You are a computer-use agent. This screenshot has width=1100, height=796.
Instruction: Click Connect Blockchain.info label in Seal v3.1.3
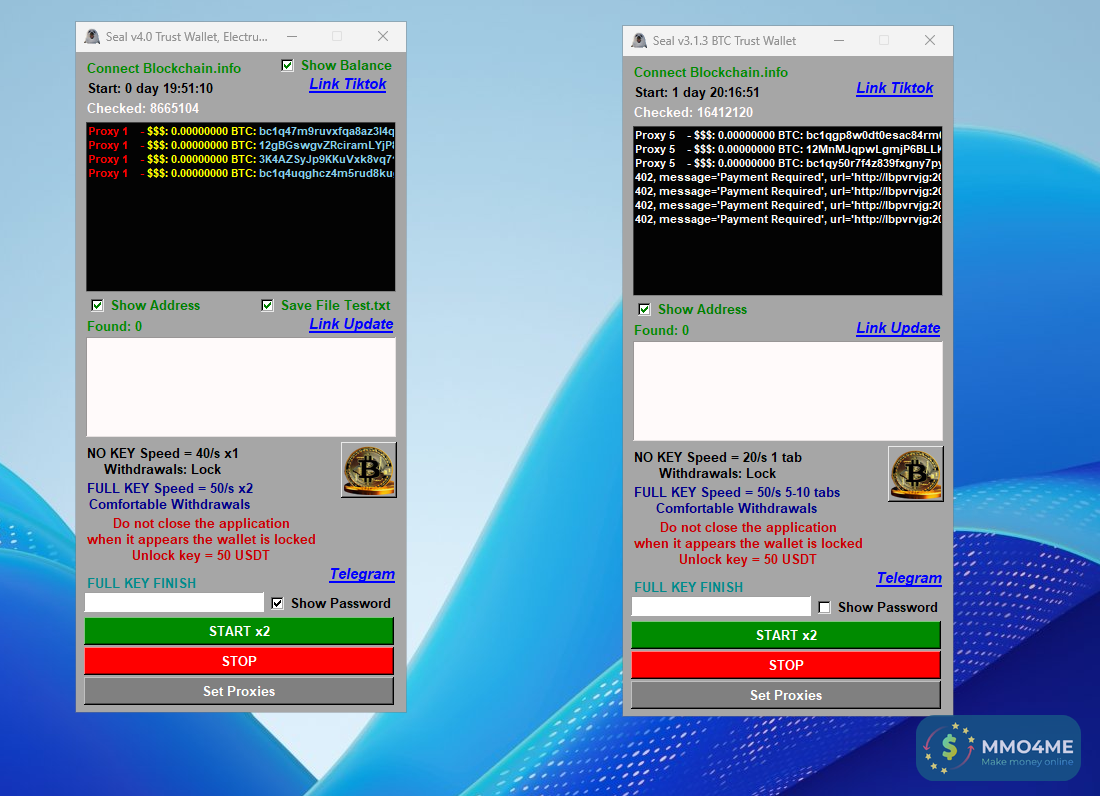711,72
